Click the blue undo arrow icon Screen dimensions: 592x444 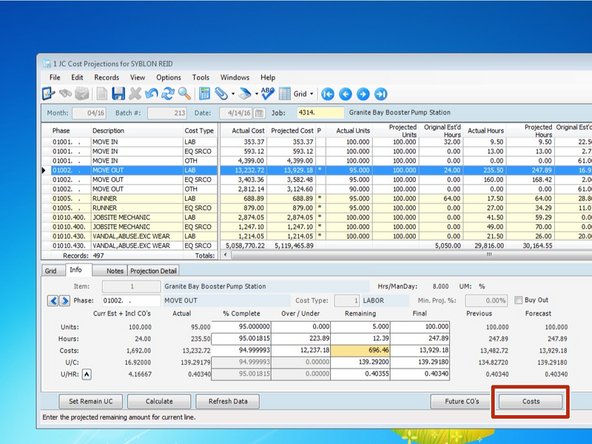pos(151,94)
